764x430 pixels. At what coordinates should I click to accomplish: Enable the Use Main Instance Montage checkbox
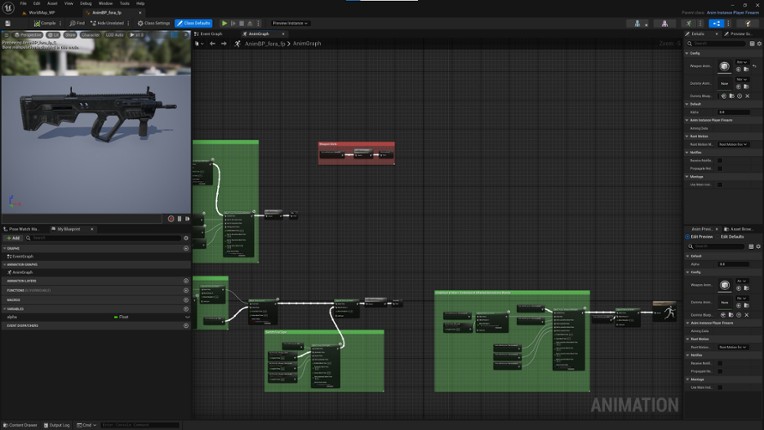(x=720, y=184)
